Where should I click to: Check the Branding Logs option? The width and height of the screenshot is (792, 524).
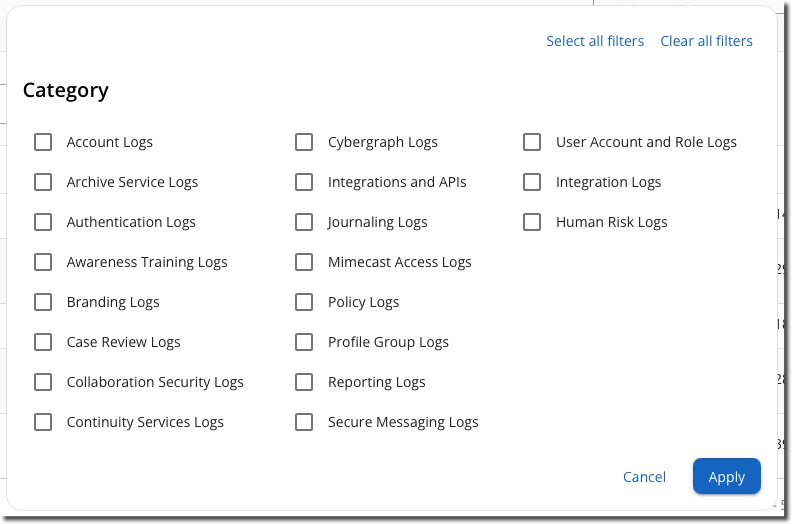(x=43, y=302)
